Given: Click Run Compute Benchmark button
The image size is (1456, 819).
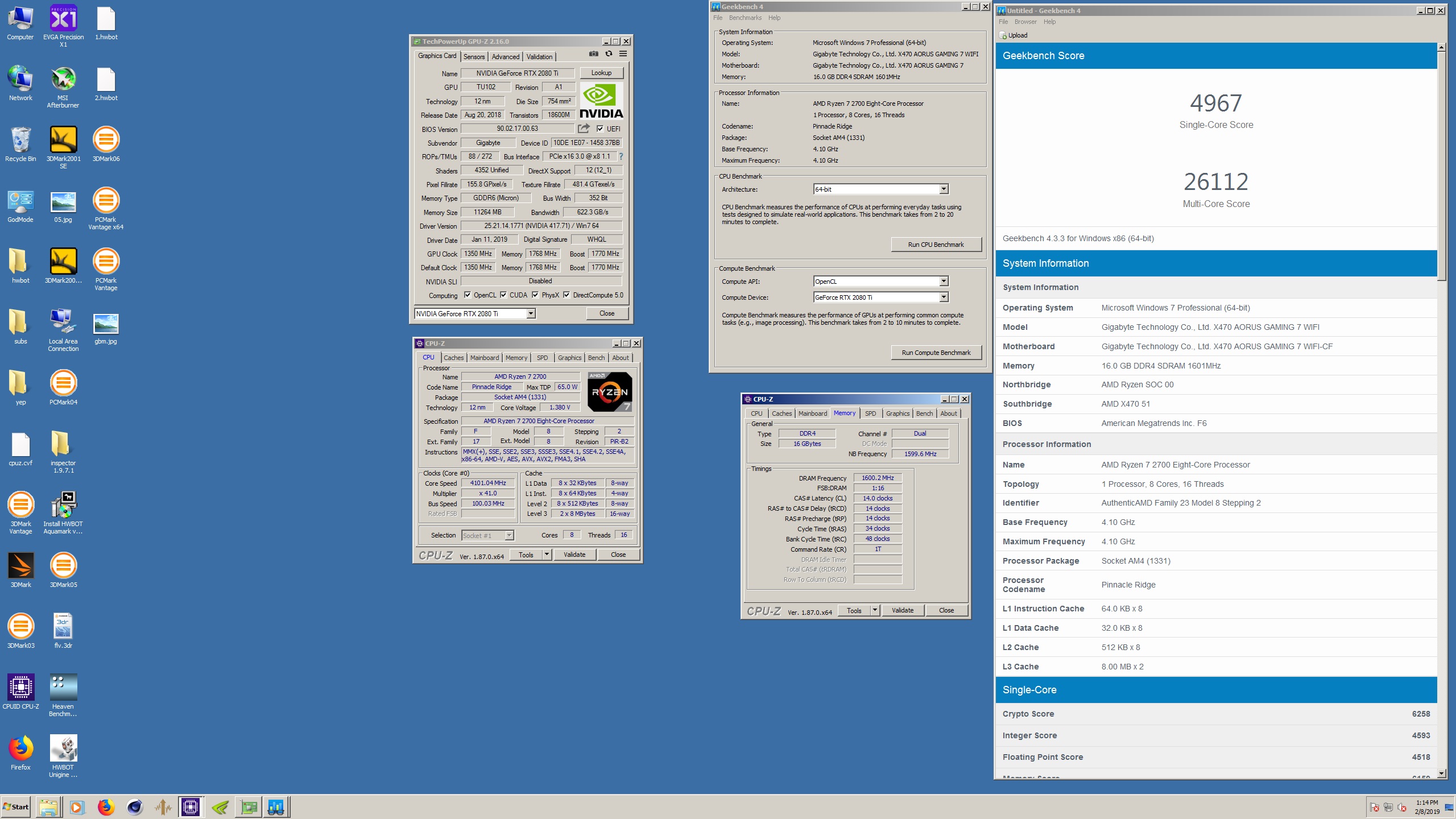Looking at the screenshot, I should pos(936,353).
